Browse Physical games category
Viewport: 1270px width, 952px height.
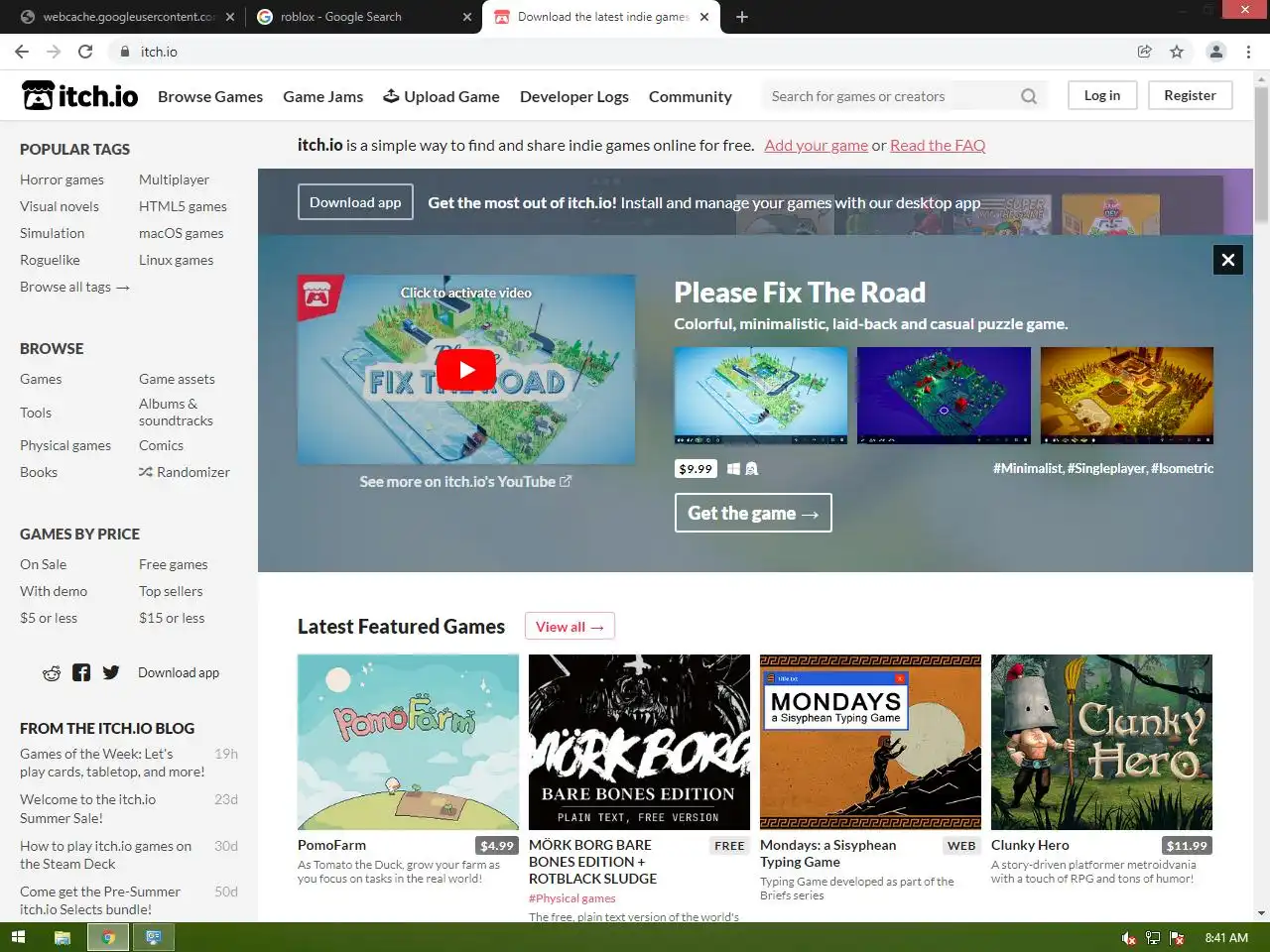click(x=65, y=445)
